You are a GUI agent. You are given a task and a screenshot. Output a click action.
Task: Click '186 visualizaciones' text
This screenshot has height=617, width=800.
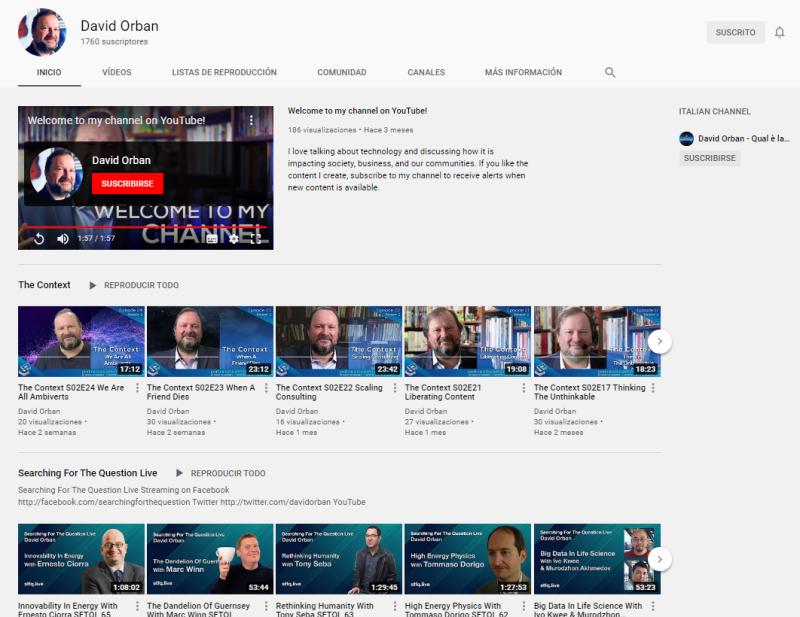322,130
